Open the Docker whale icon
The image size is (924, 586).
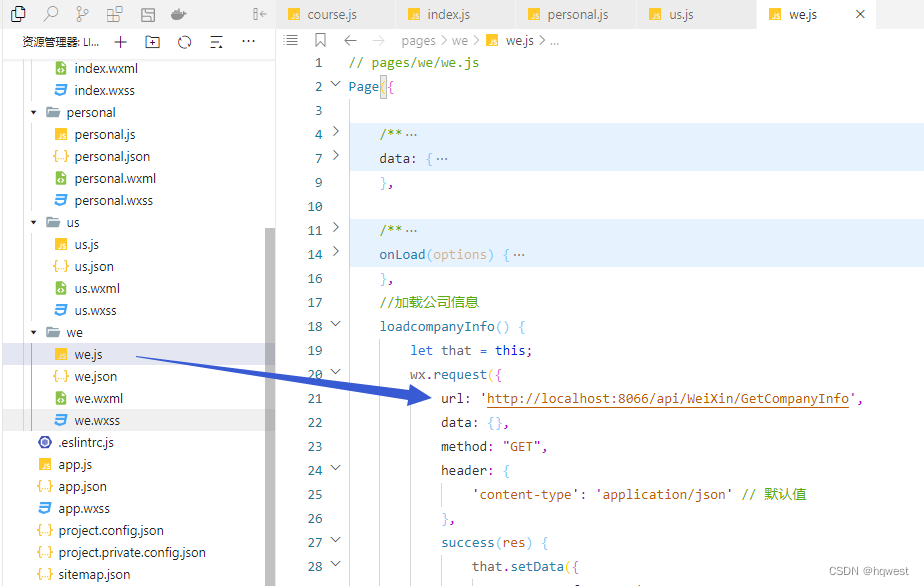click(179, 14)
